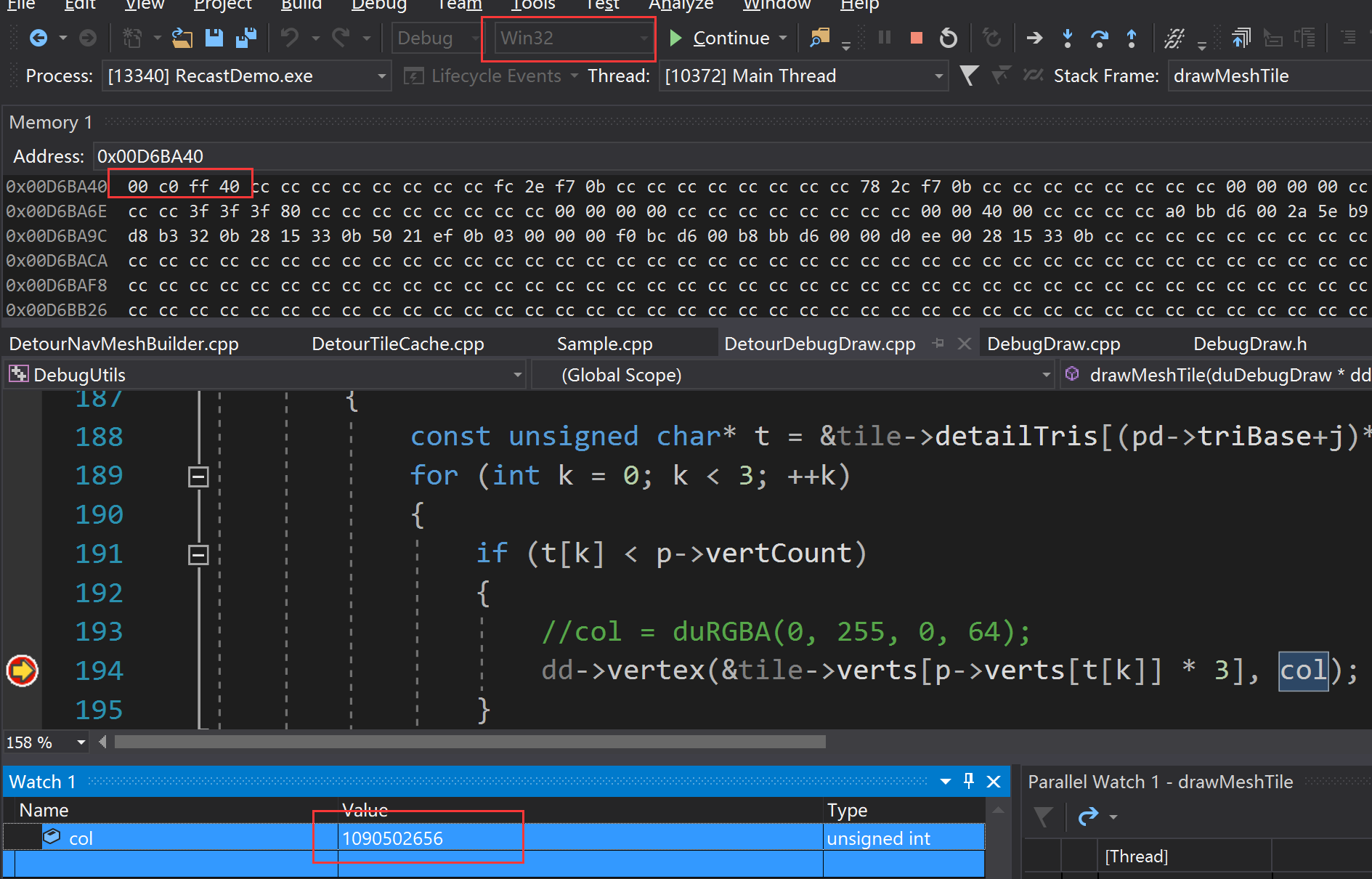Click the Memory 1 panel title
This screenshot has height=879, width=1372.
coord(51,122)
